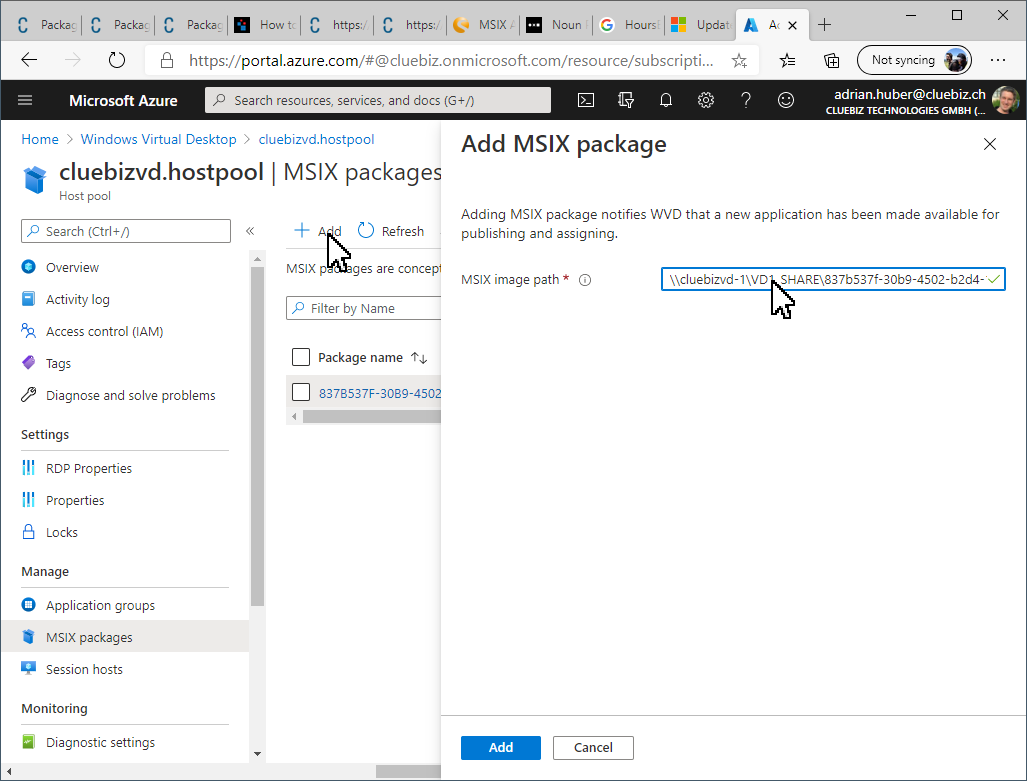Open the Azure notifications bell
This screenshot has width=1027, height=781.
[665, 100]
